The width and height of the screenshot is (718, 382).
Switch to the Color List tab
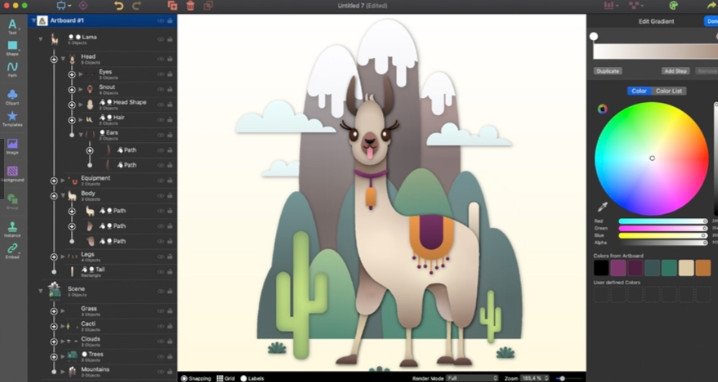click(x=669, y=91)
